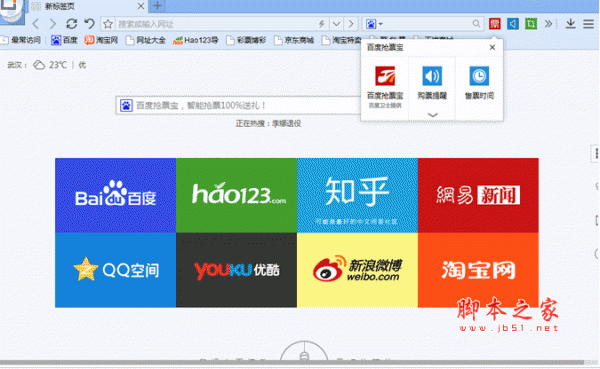The image size is (600, 369).
Task: Open the QQ空间 tile
Action: (116, 270)
